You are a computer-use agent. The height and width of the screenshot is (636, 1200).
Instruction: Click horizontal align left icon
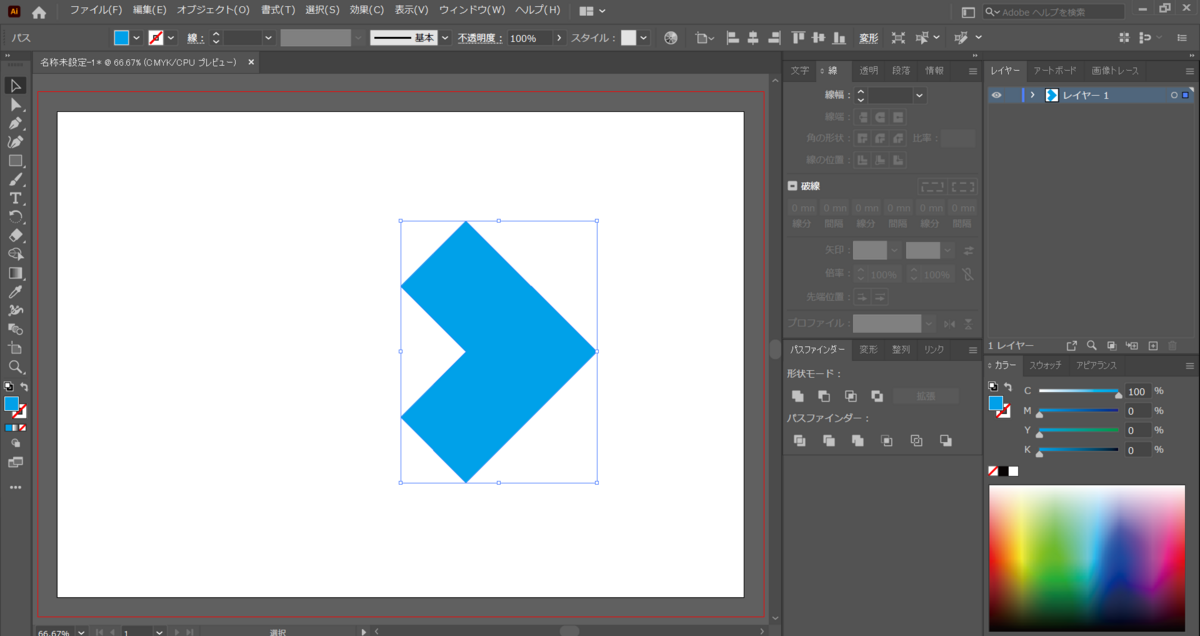click(733, 38)
